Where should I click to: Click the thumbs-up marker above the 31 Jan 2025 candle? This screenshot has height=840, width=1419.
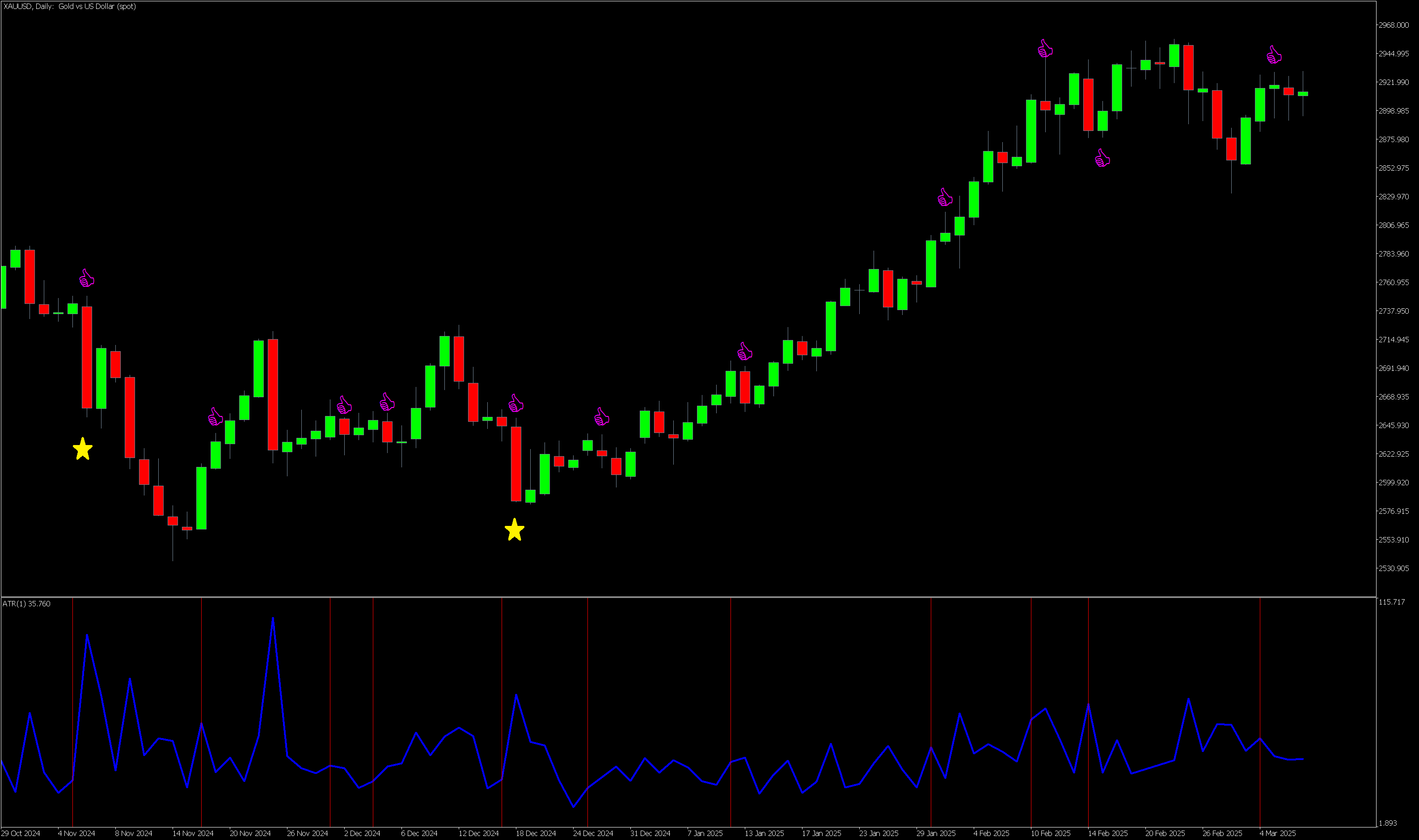click(945, 197)
